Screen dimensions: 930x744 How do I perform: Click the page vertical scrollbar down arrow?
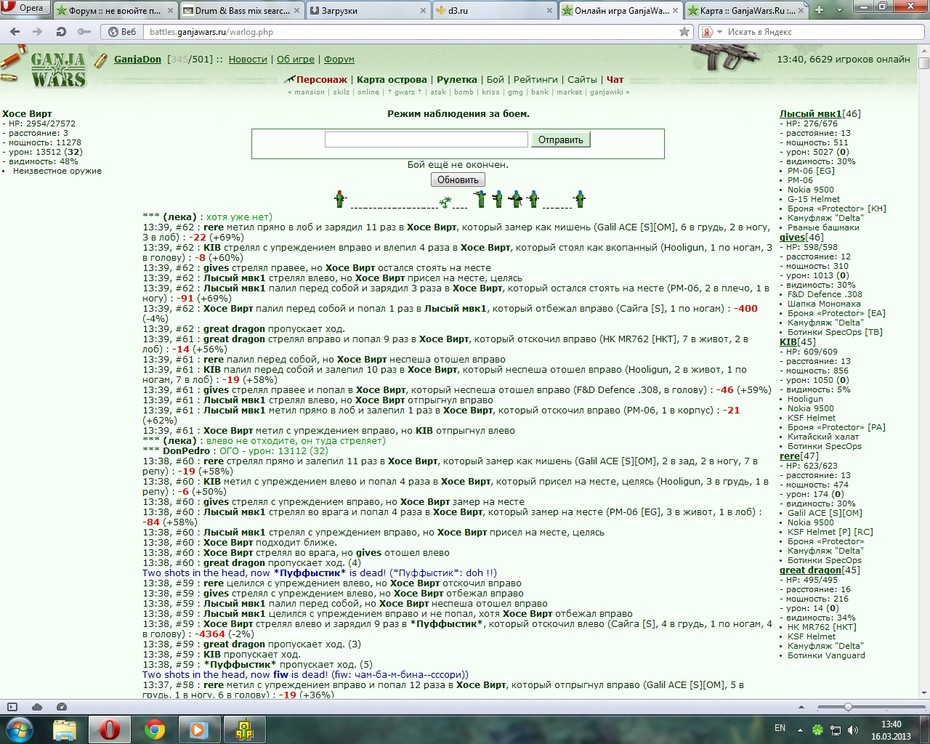click(923, 692)
